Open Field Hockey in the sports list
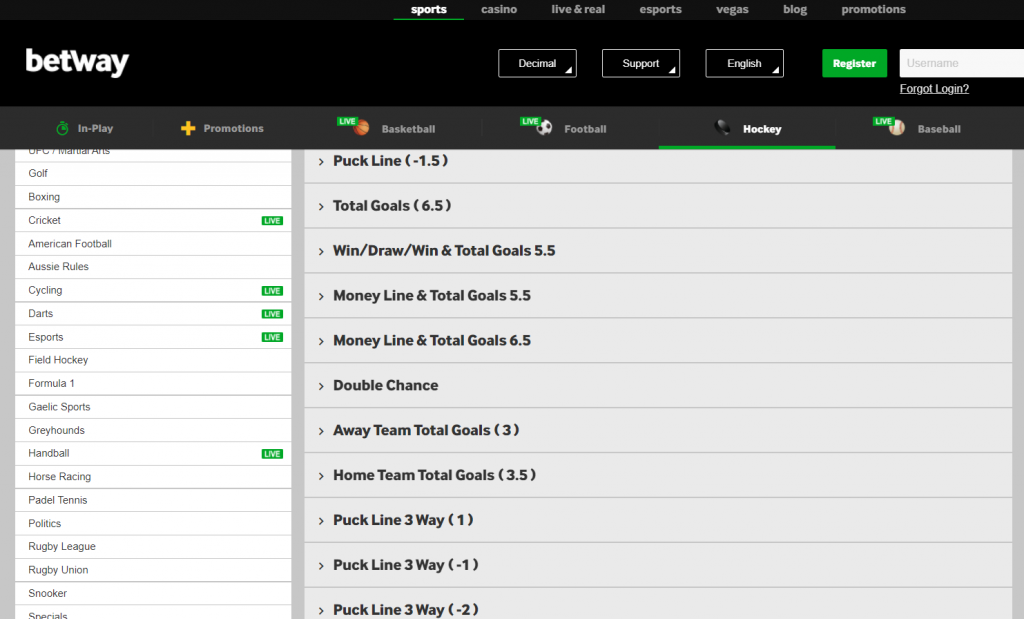This screenshot has width=1024, height=619. [x=153, y=360]
